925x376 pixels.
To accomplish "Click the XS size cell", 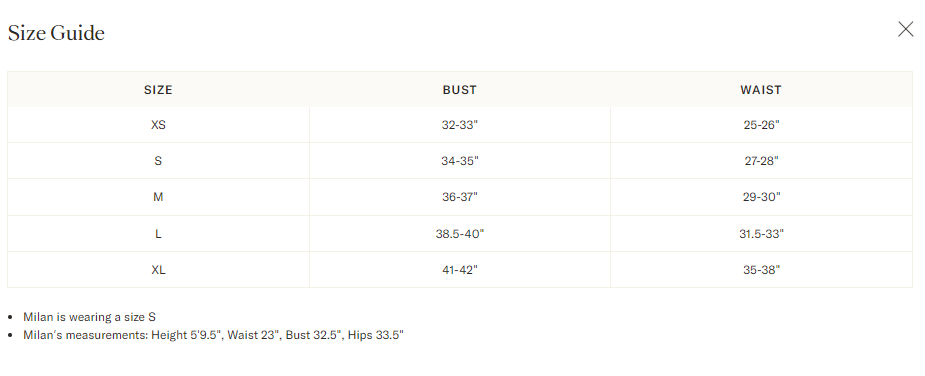I will click(x=158, y=125).
